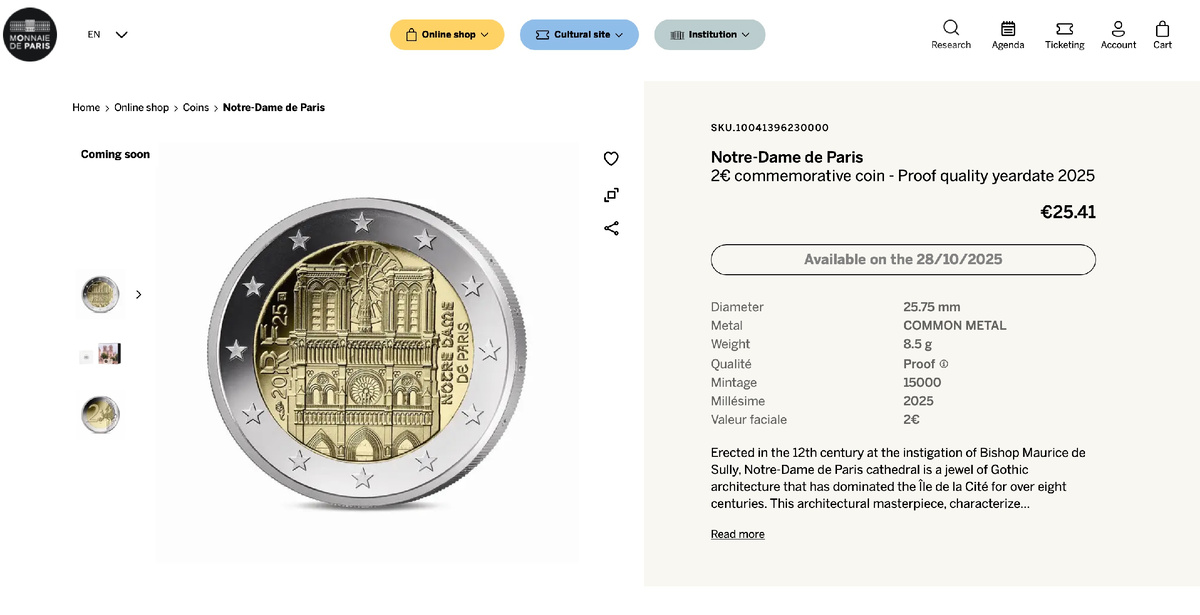Screen dimensions: 1200x615
Task: Open the Research search icon
Action: 950,27
